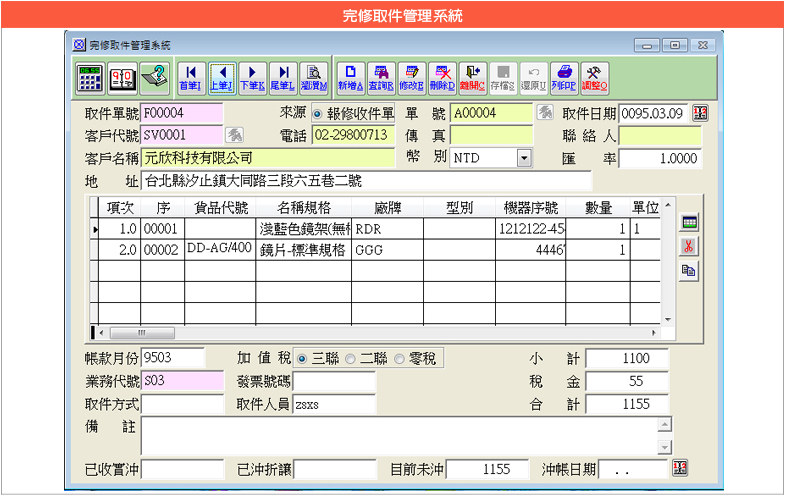Select the 二聯 tax radio button
This screenshot has width=786, height=499.
(x=351, y=359)
